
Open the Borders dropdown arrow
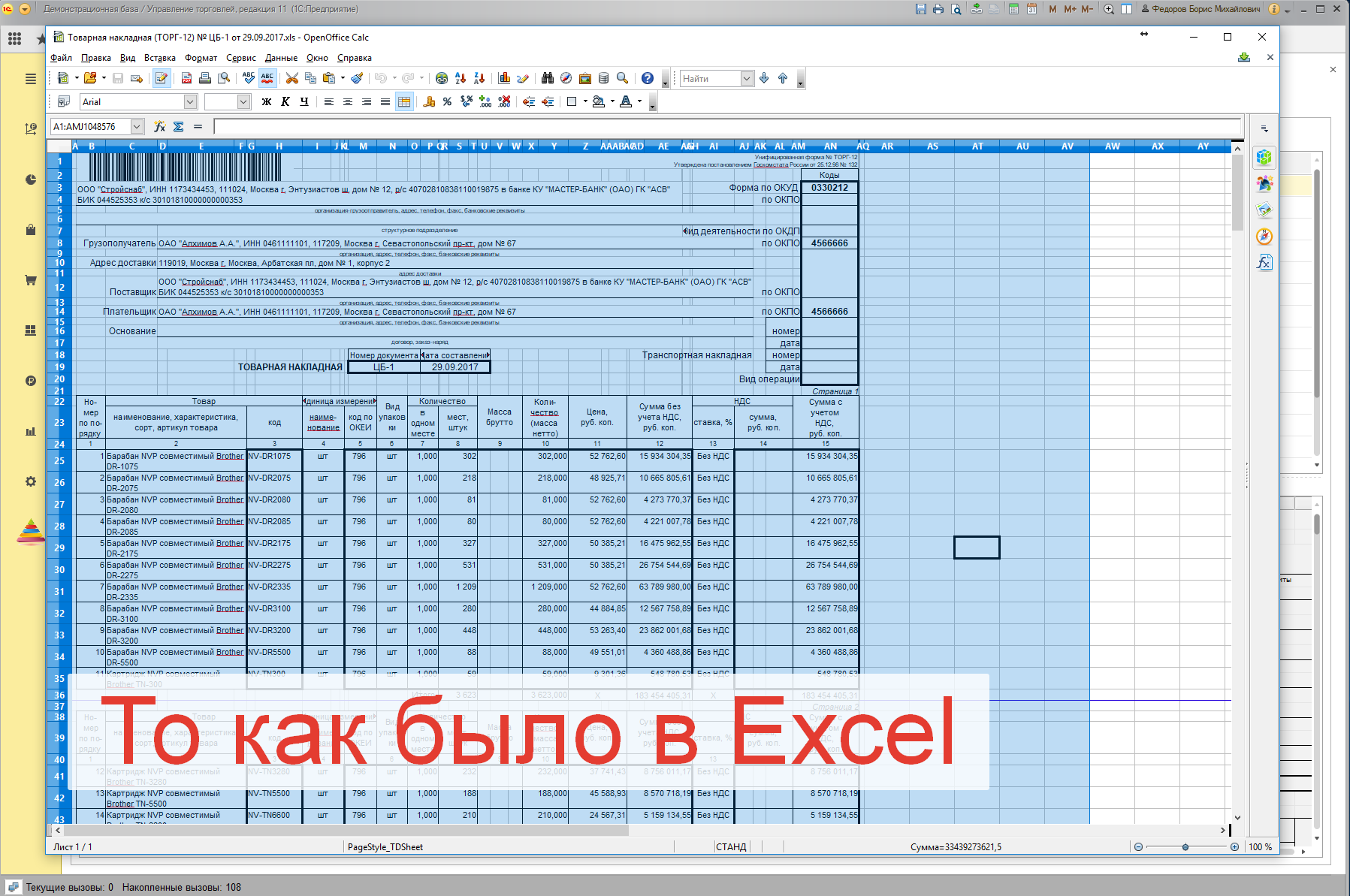[584, 101]
